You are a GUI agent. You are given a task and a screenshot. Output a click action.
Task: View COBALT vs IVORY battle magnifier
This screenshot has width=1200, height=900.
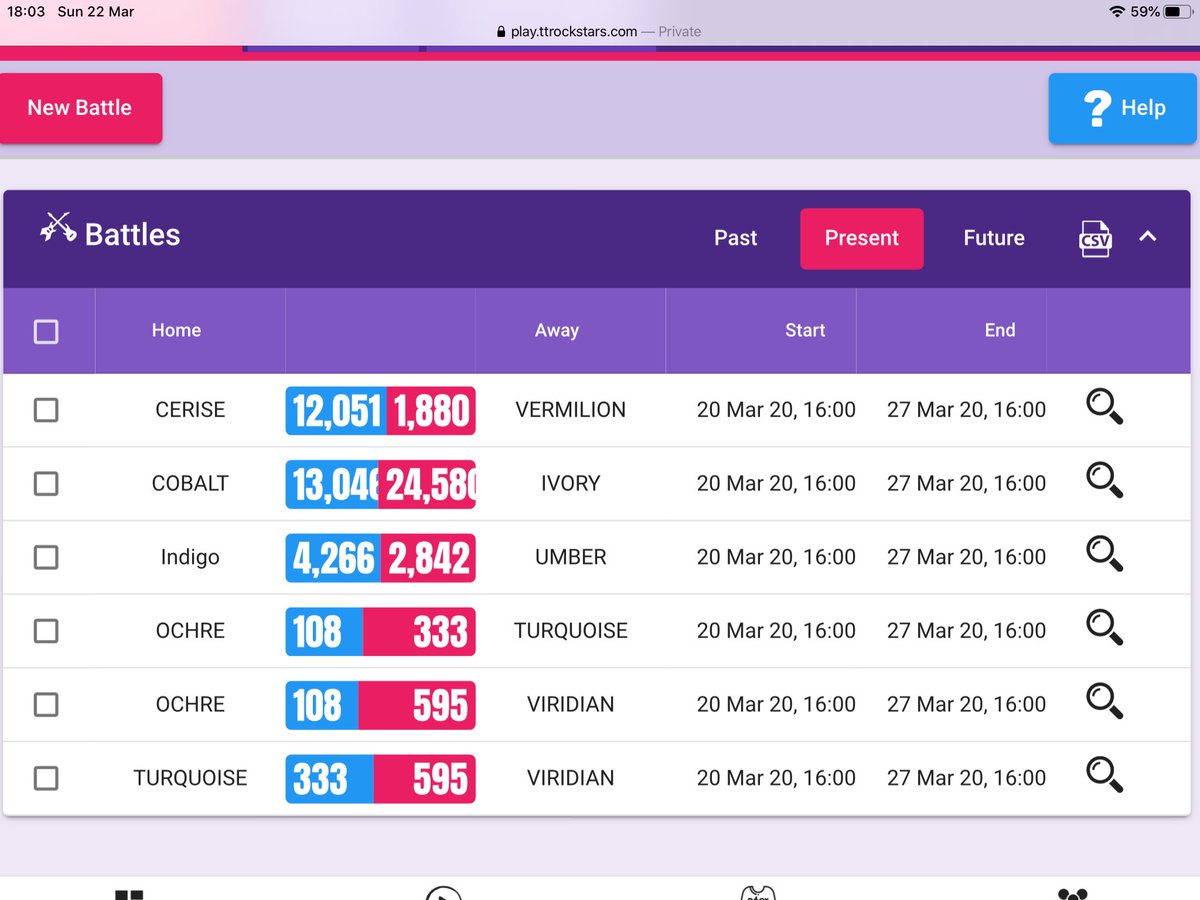click(1105, 482)
